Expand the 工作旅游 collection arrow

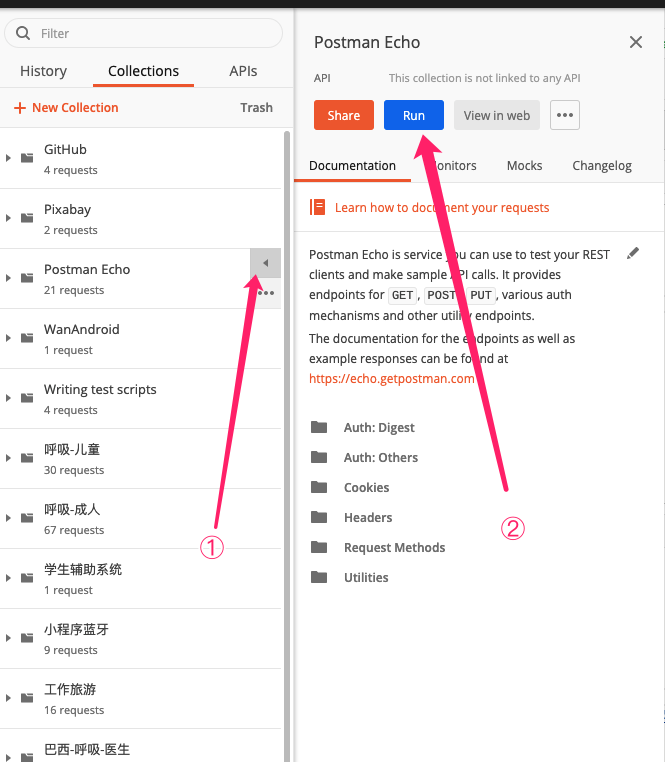point(8,698)
